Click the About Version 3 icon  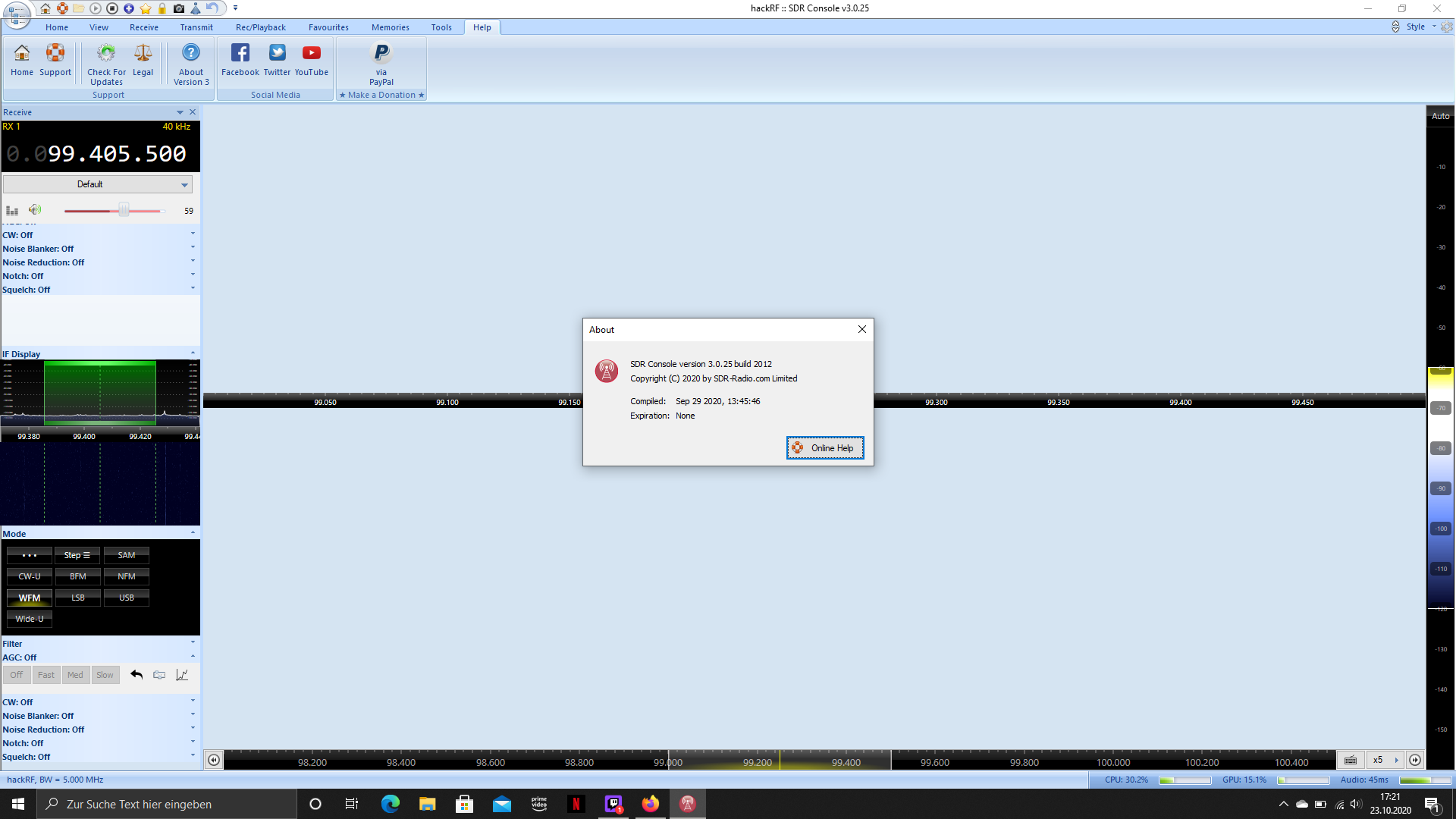191,53
